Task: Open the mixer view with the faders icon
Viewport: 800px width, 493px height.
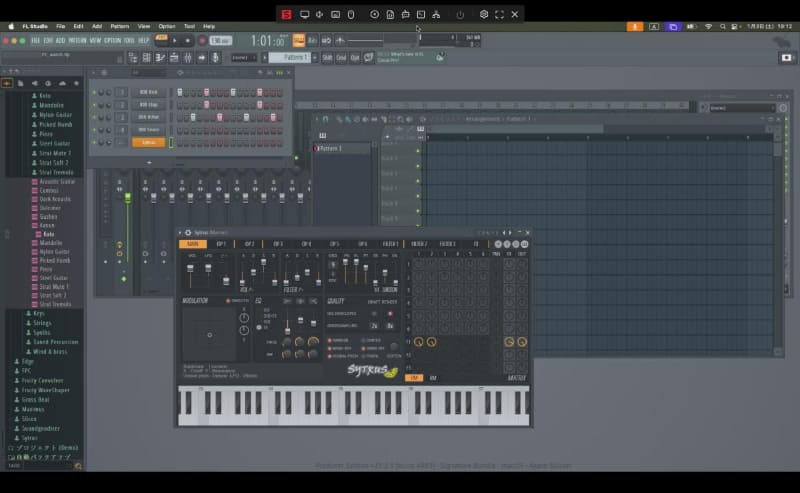Action: point(188,58)
